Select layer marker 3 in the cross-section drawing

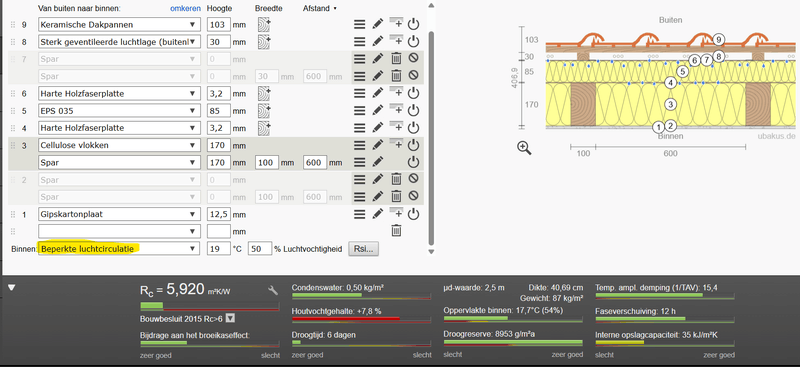click(x=670, y=104)
